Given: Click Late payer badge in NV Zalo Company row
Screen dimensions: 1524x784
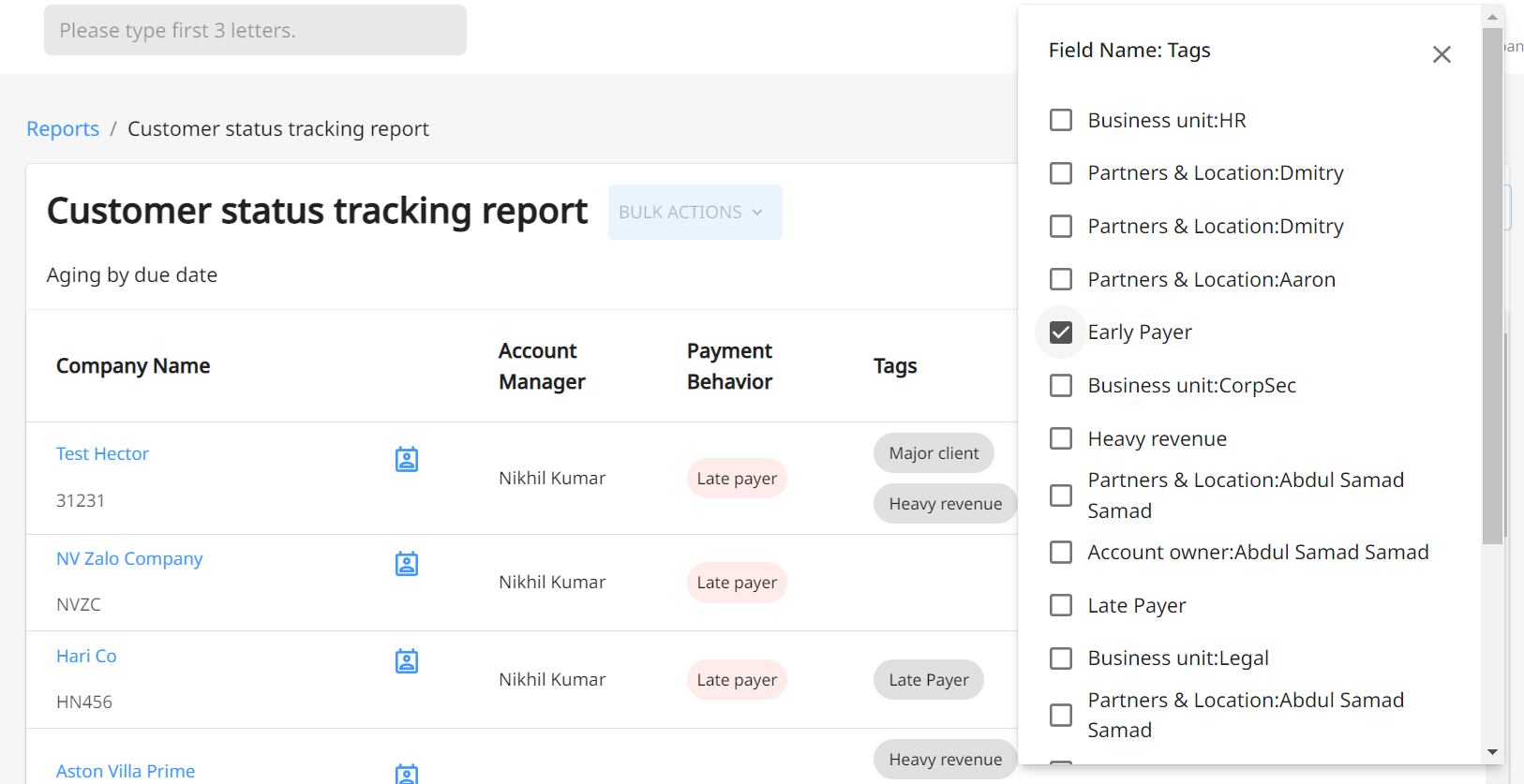Looking at the screenshot, I should tap(737, 583).
